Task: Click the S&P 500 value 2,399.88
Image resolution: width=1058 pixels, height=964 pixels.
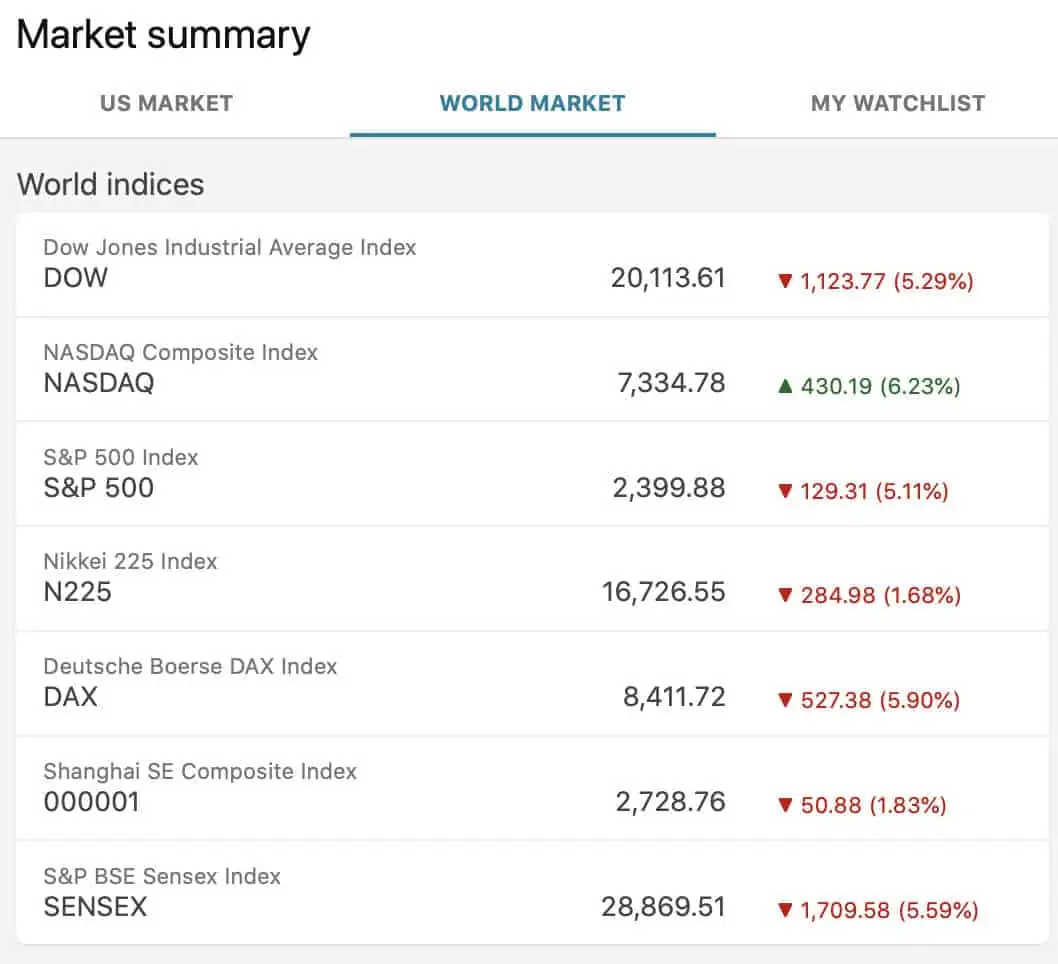Action: [x=669, y=488]
